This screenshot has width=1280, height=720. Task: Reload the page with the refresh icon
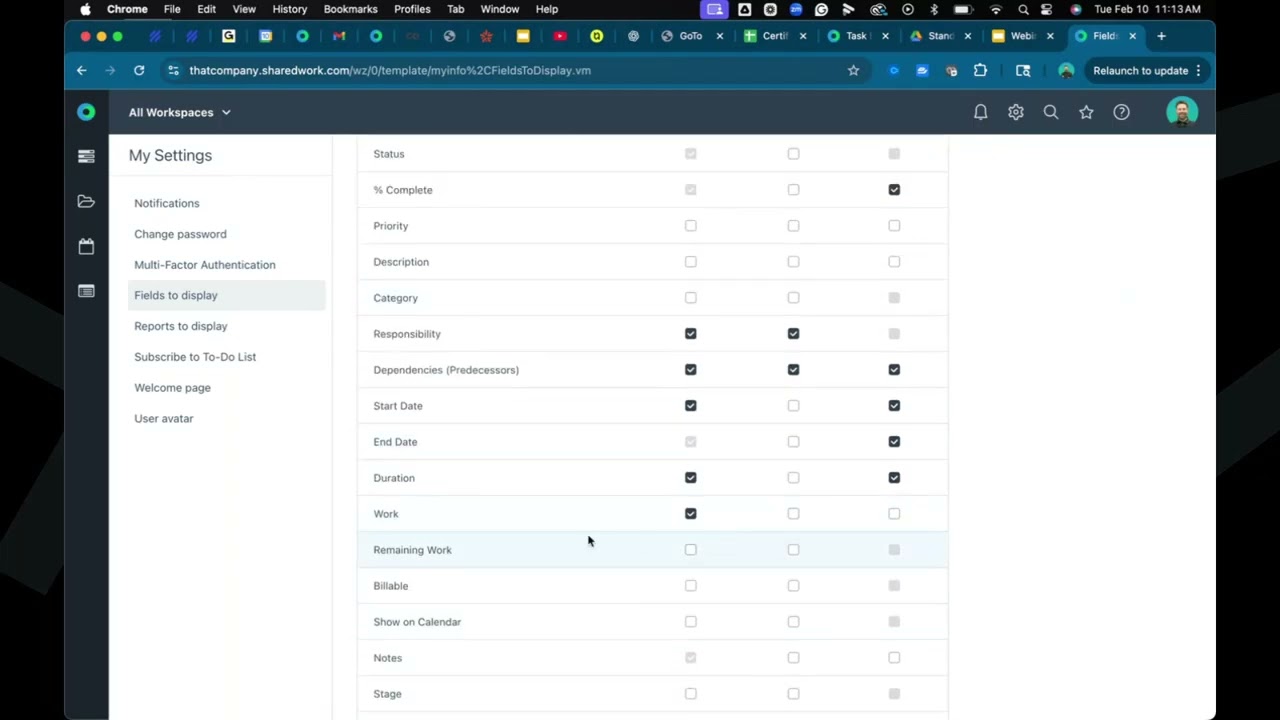(x=139, y=70)
